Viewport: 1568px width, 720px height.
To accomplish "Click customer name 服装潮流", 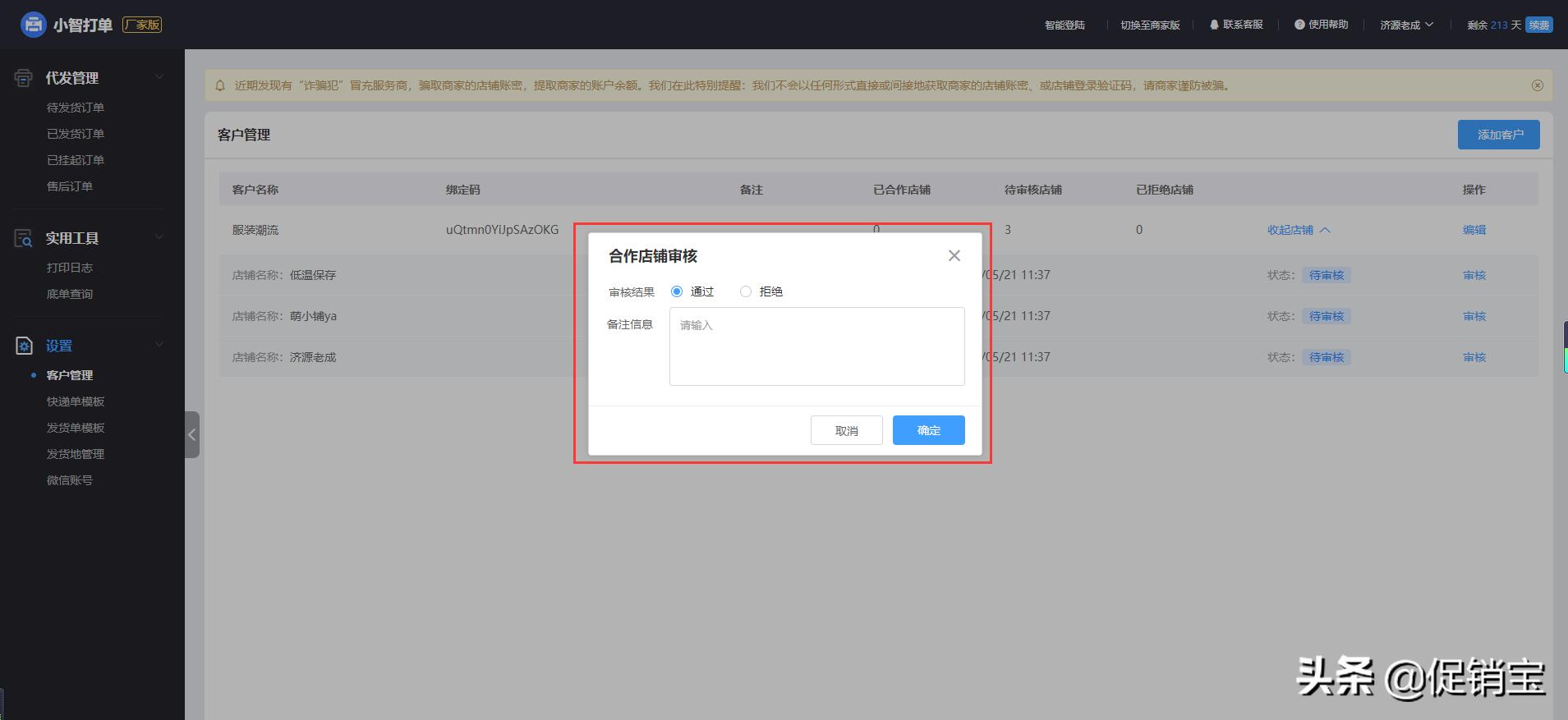I will [x=255, y=230].
